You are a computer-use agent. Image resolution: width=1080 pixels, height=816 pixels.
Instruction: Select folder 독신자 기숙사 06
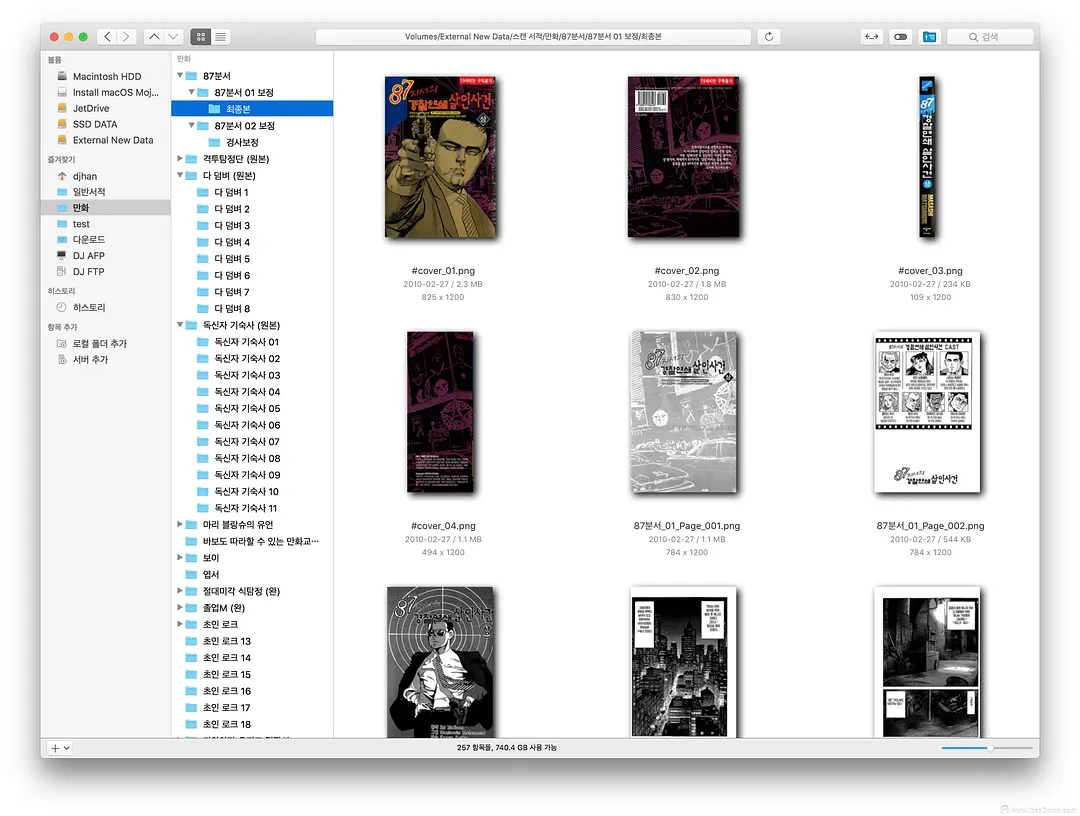pyautogui.click(x=252, y=425)
